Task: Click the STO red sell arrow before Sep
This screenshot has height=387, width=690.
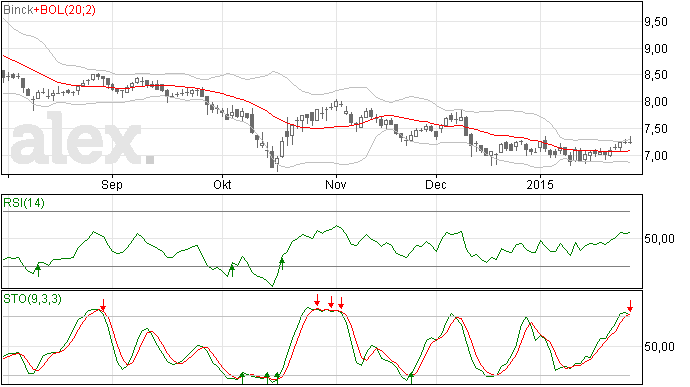Action: (103, 305)
